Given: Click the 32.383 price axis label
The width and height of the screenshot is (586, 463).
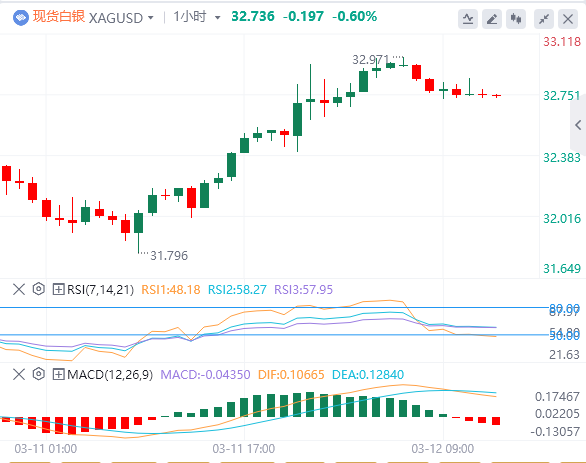Looking at the screenshot, I should [562, 158].
